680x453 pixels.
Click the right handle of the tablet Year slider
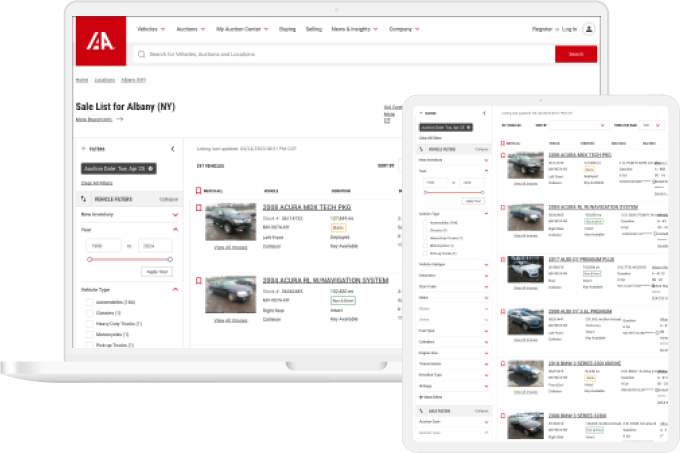click(482, 192)
